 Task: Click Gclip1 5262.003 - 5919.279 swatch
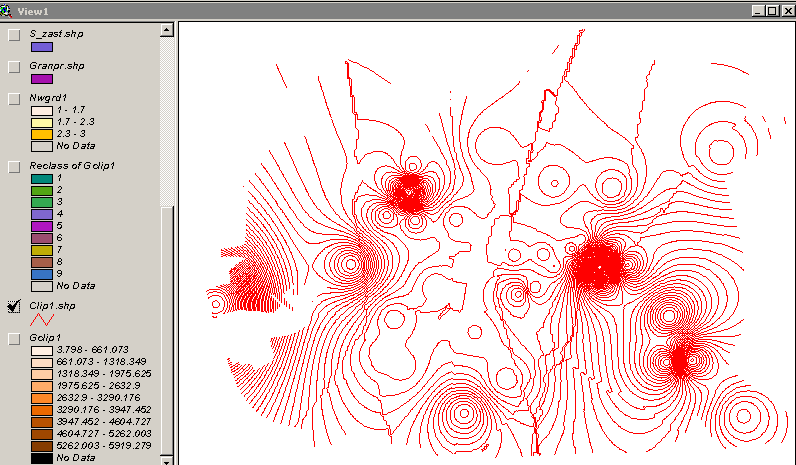pos(42,446)
